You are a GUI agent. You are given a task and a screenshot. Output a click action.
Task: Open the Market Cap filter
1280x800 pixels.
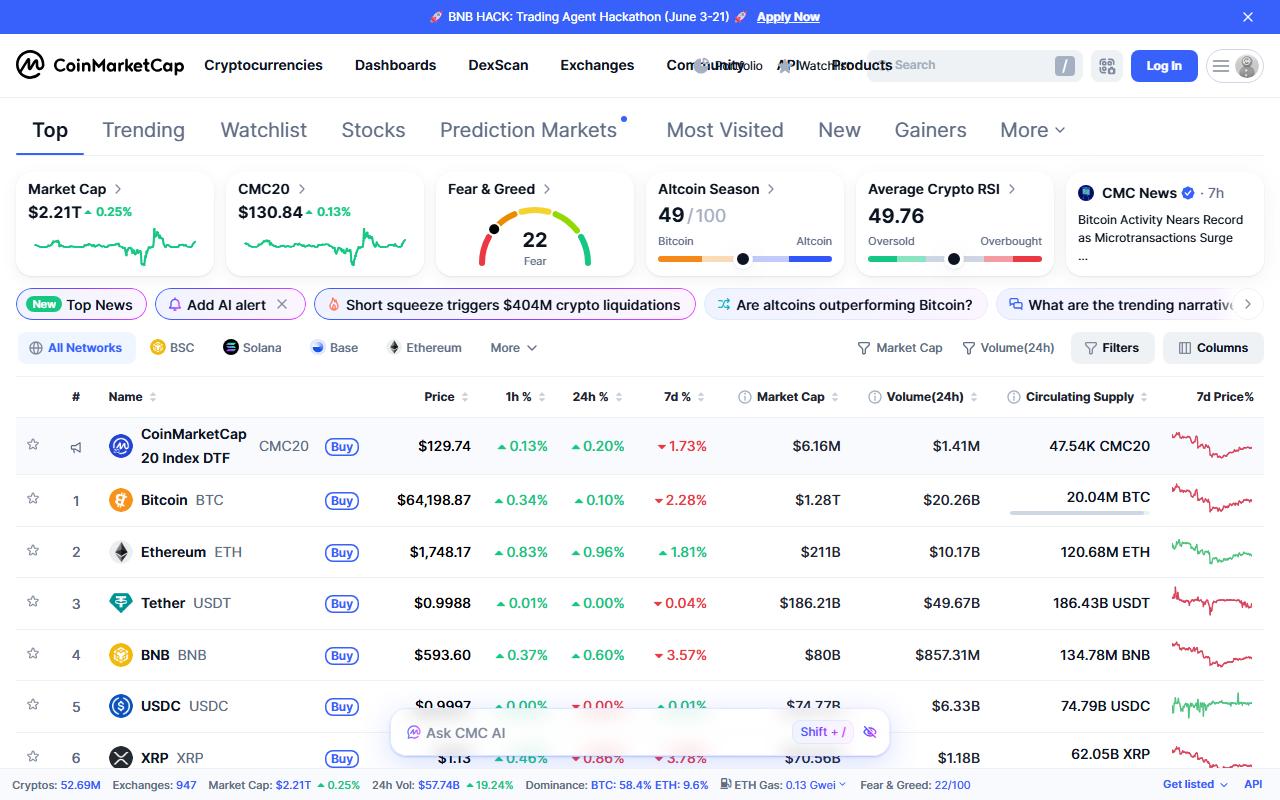coord(900,348)
